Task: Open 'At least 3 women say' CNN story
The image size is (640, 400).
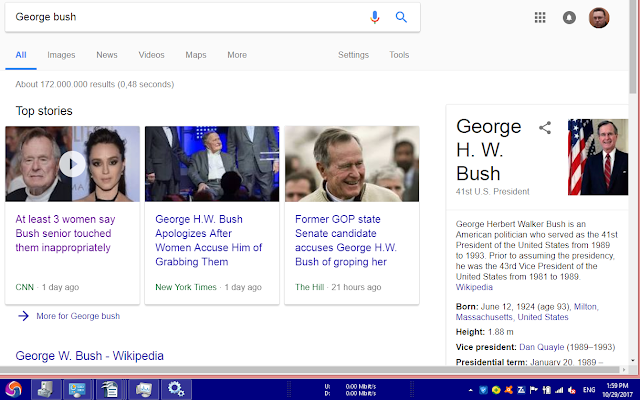Action: [65, 233]
